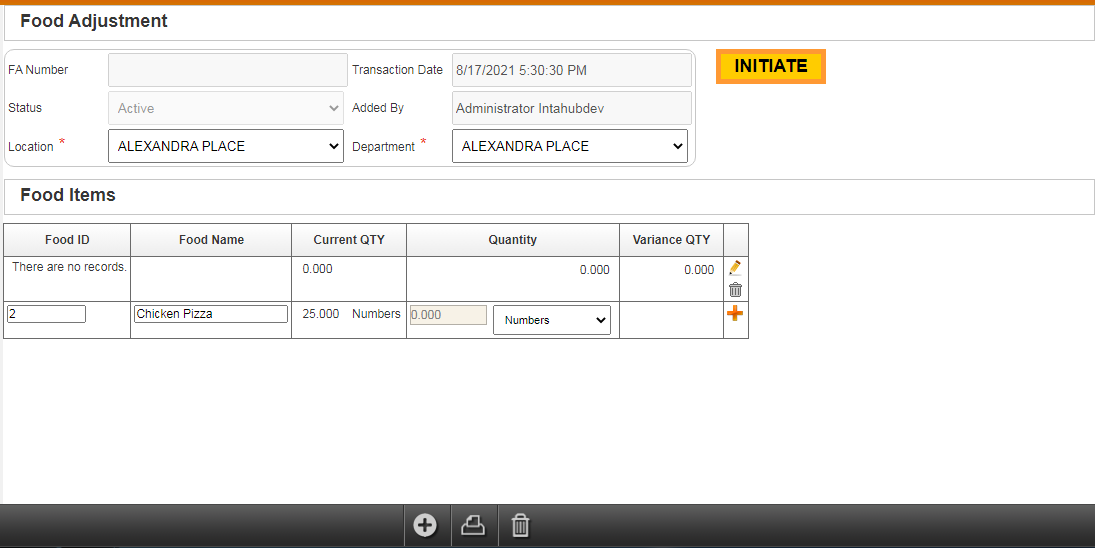
Task: Open the Location dropdown
Action: pyautogui.click(x=226, y=146)
